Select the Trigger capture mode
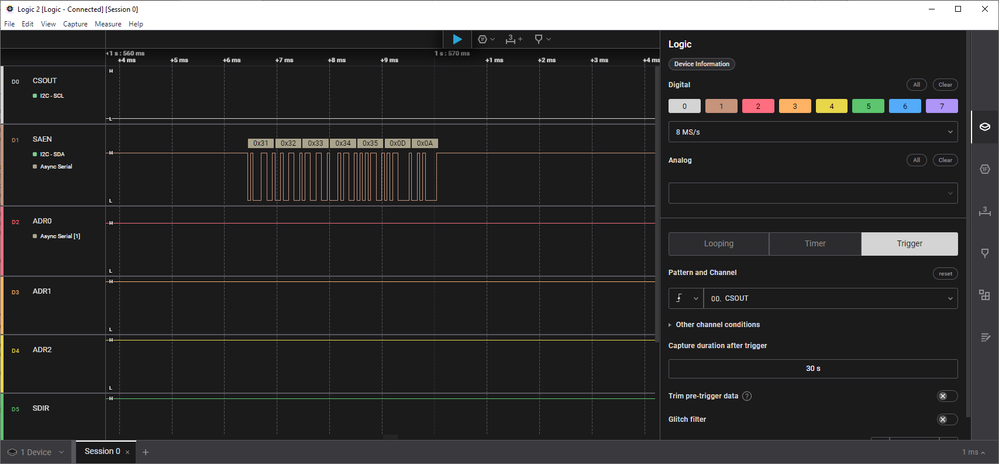This screenshot has width=999, height=464. [x=909, y=243]
